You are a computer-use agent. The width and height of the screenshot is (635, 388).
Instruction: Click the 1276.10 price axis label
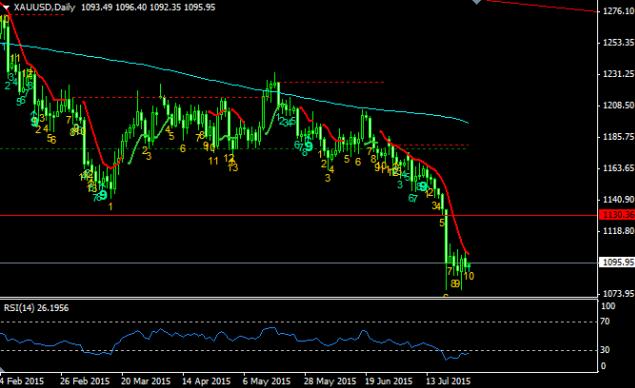[618, 11]
